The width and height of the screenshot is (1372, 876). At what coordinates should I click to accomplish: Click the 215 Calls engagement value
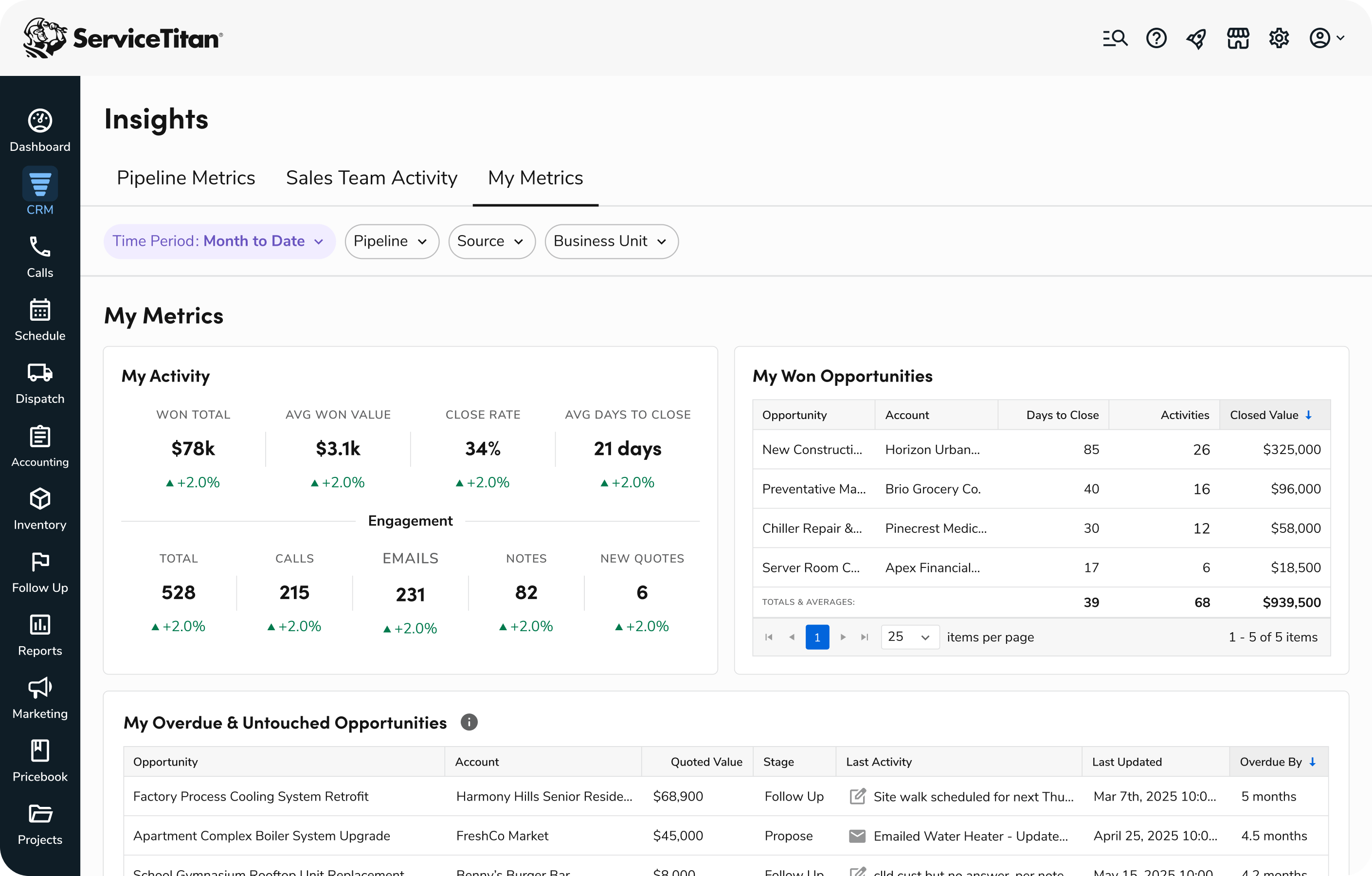click(294, 593)
